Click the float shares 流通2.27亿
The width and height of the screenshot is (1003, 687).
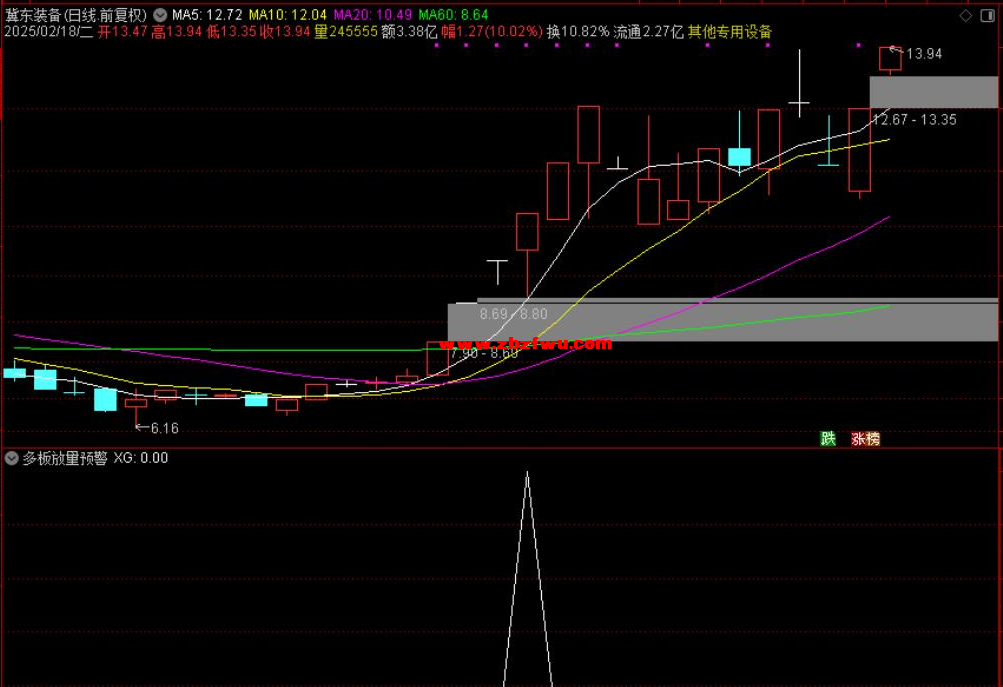click(649, 32)
